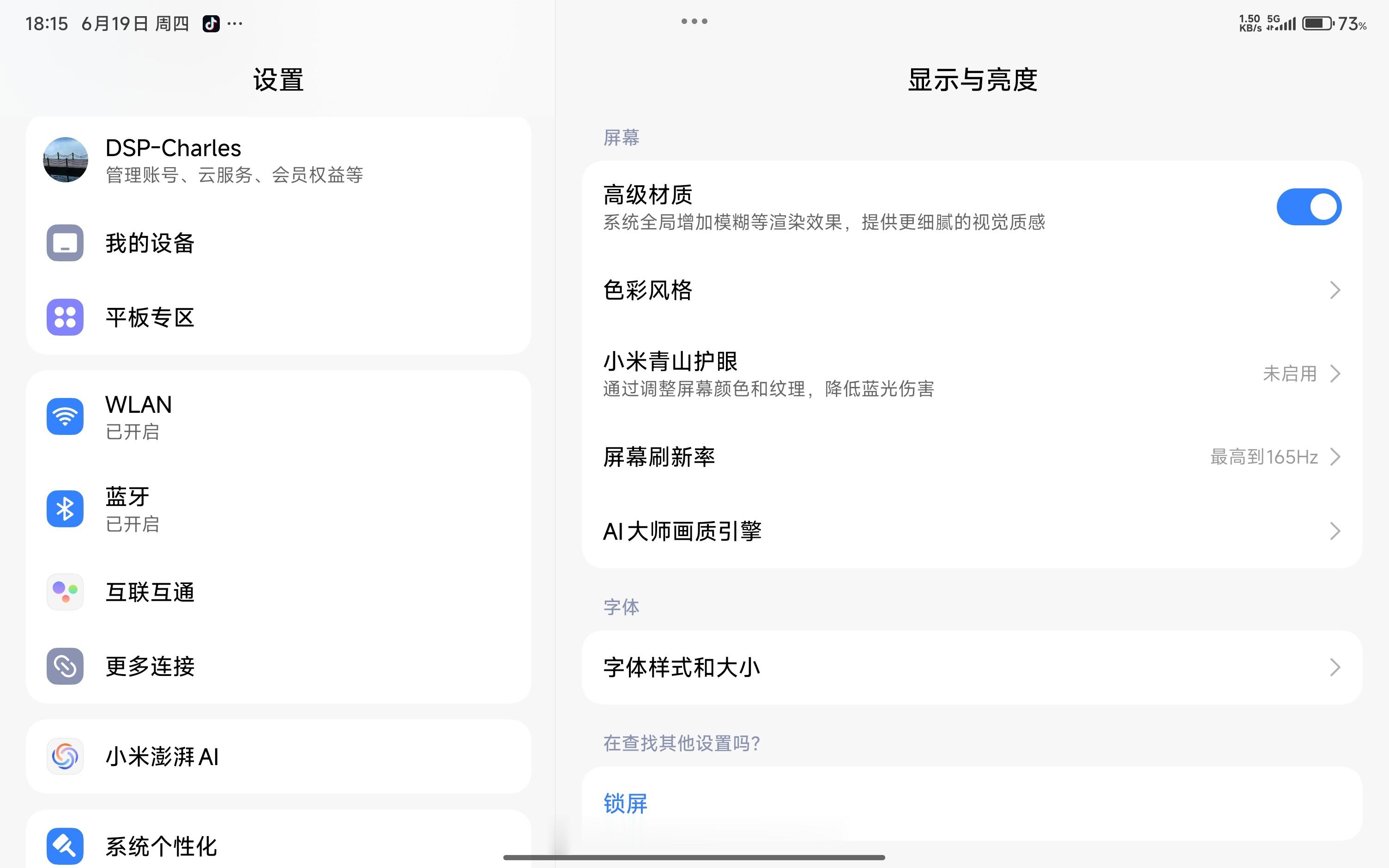Tap the DSP-Charles profile avatar
Viewport: 1389px width, 868px height.
point(66,160)
